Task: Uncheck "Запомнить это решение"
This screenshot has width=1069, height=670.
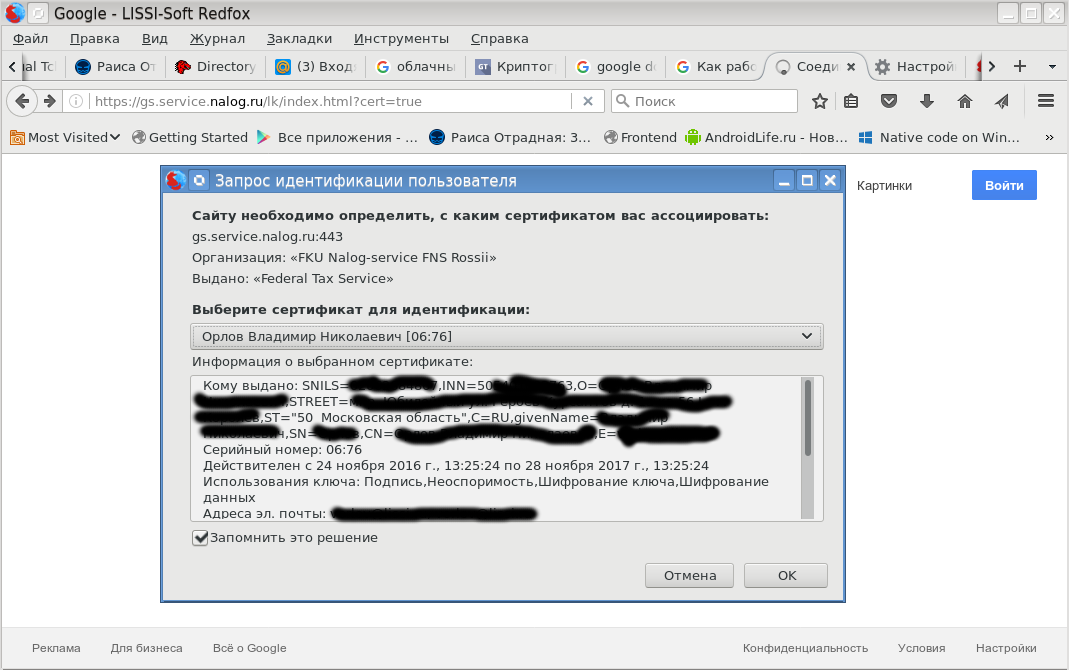Action: pos(200,537)
